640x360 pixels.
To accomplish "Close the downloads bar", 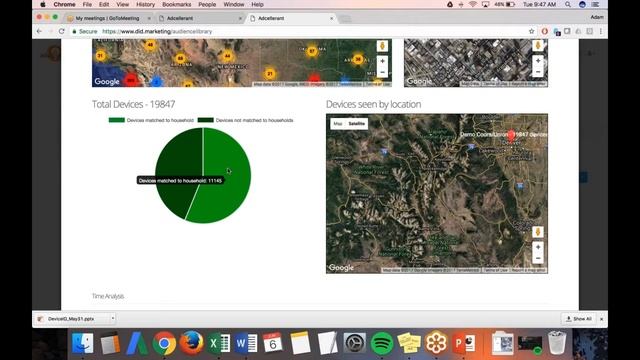I will pyautogui.click(x=601, y=319).
